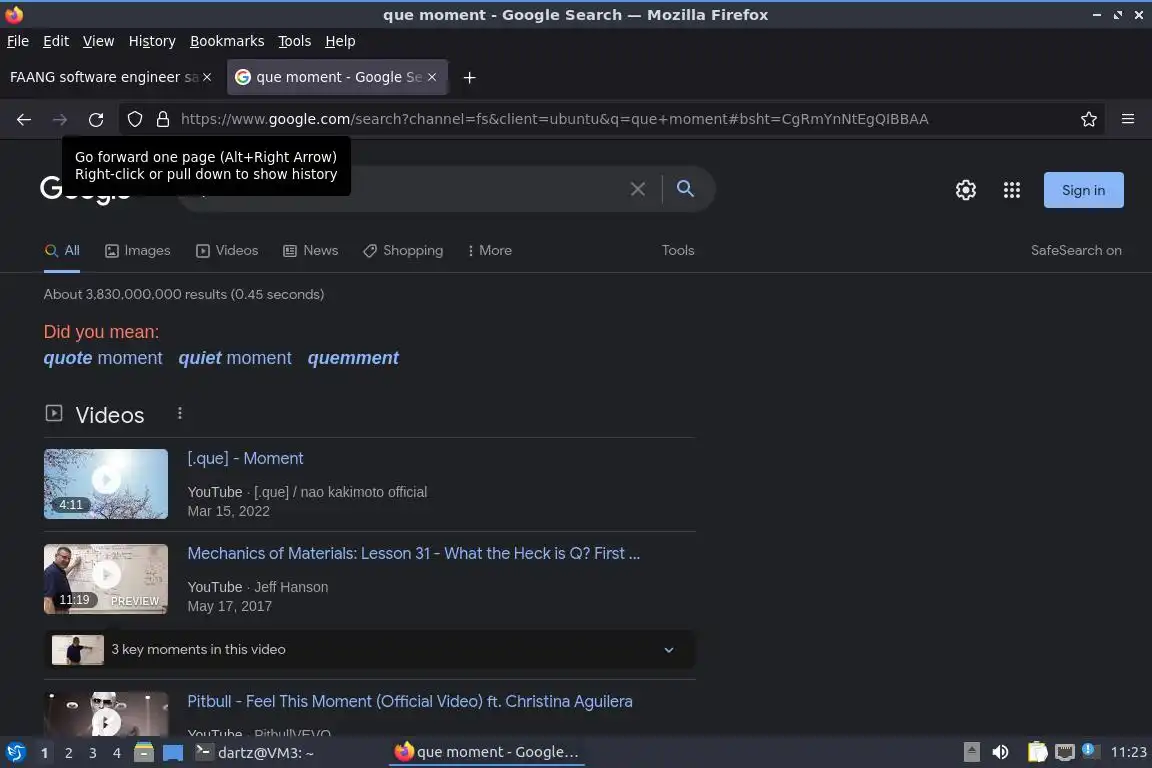Open the Mechanics of Materials Lesson 31 link
Viewport: 1152px width, 768px height.
(x=414, y=553)
